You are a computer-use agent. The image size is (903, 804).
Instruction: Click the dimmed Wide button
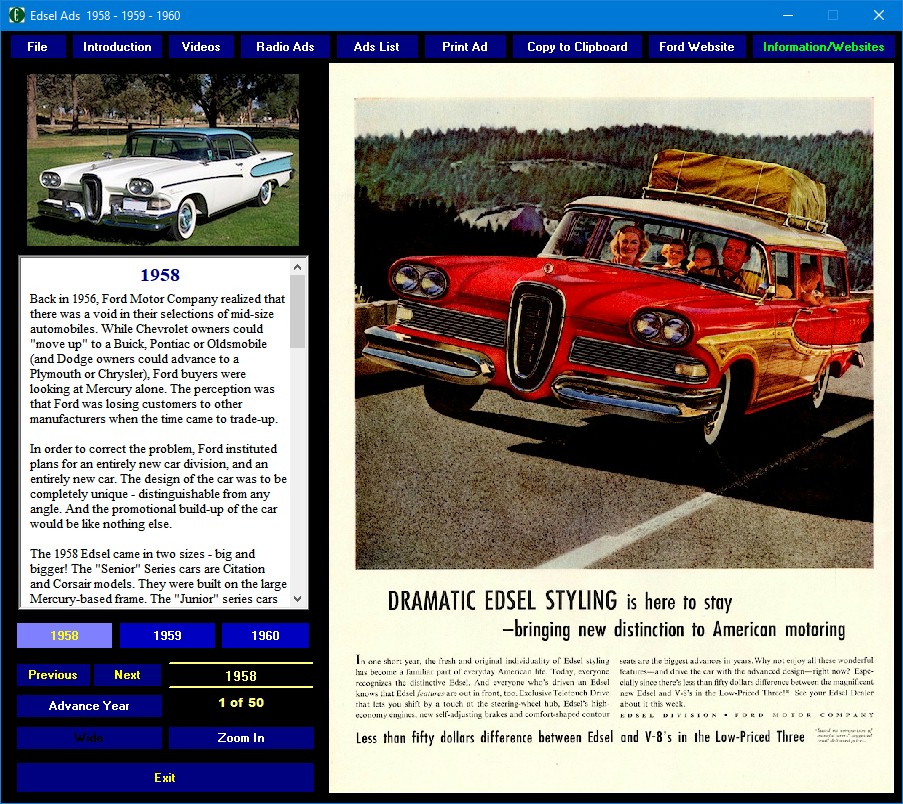[89, 738]
